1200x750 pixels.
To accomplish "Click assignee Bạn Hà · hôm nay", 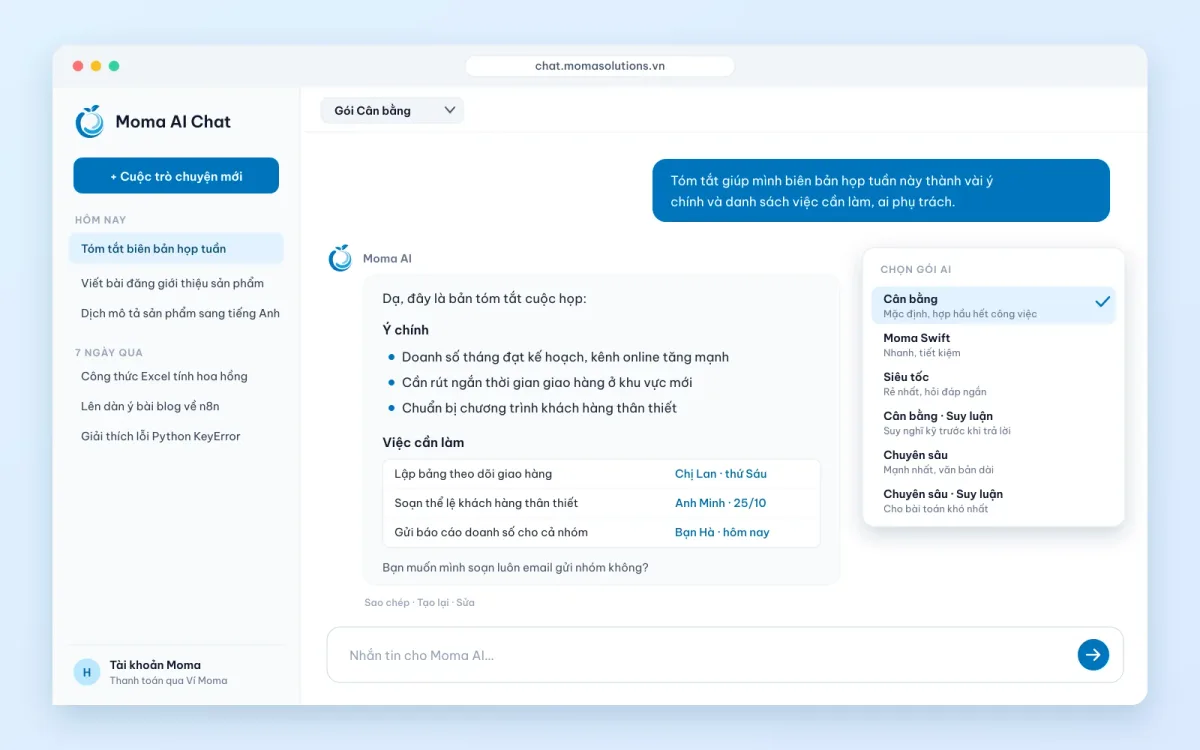I will pos(722,532).
